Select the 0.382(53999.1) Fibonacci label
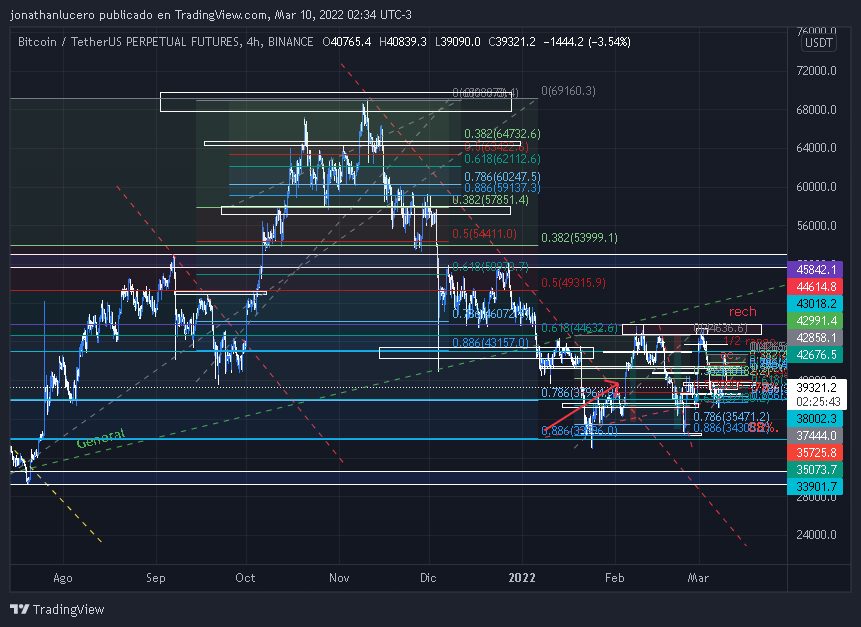 click(579, 238)
